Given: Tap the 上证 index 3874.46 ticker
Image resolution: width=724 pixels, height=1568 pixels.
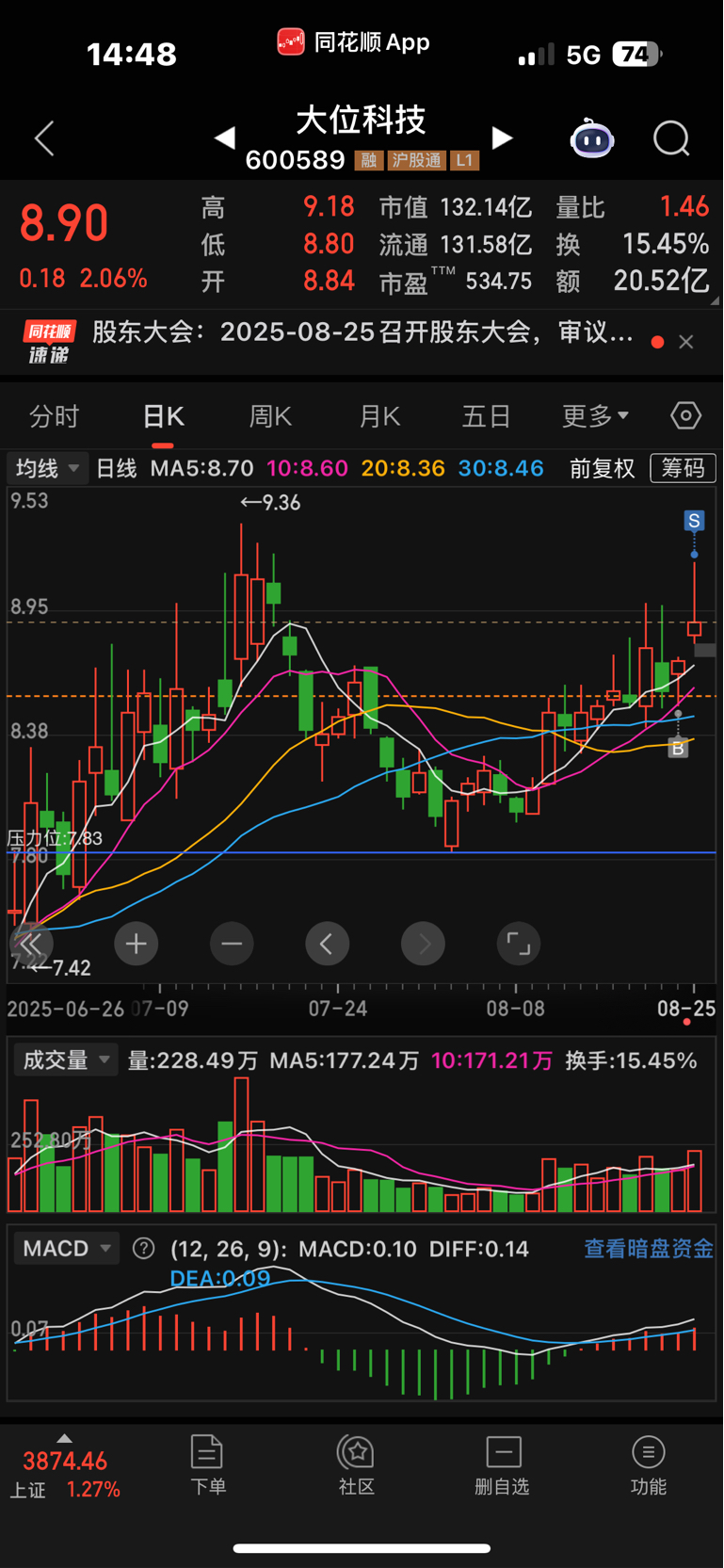Looking at the screenshot, I should tap(65, 1475).
